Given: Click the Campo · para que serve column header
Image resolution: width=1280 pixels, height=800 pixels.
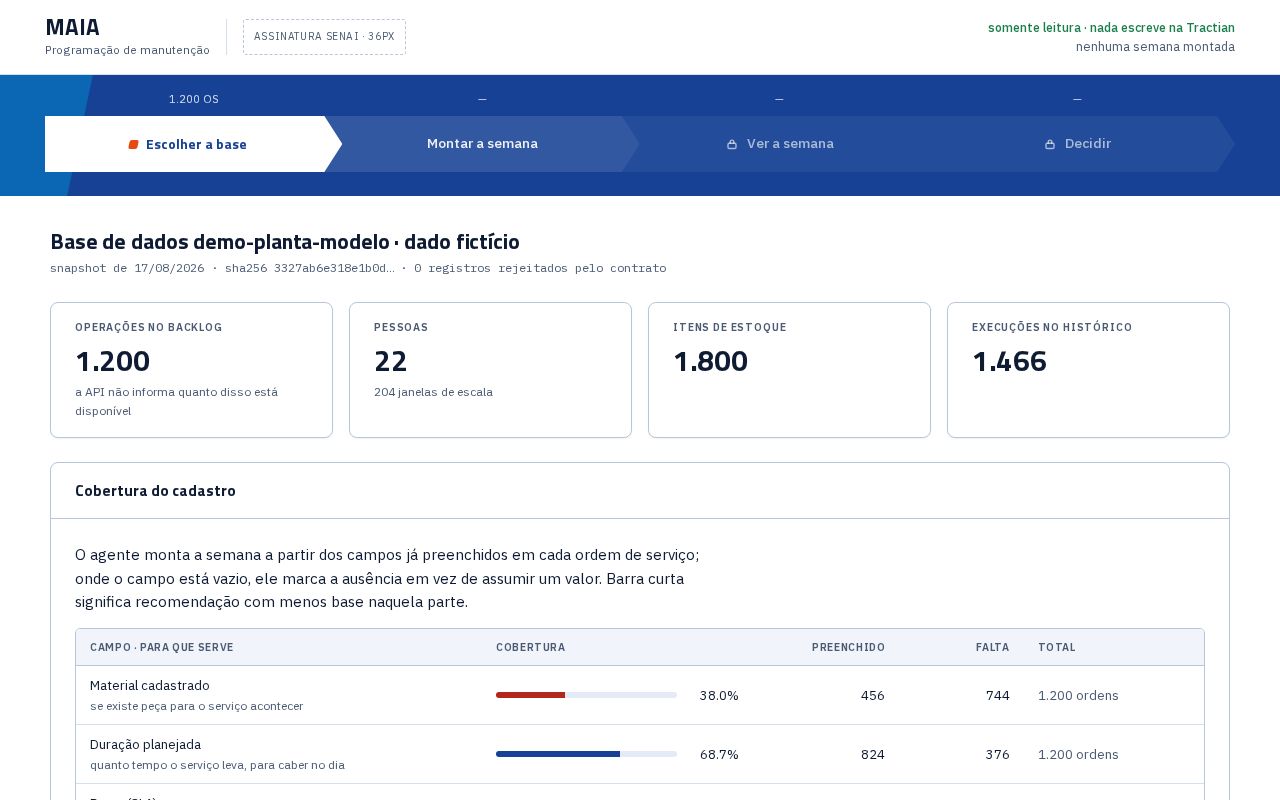Looking at the screenshot, I should pyautogui.click(x=162, y=647).
